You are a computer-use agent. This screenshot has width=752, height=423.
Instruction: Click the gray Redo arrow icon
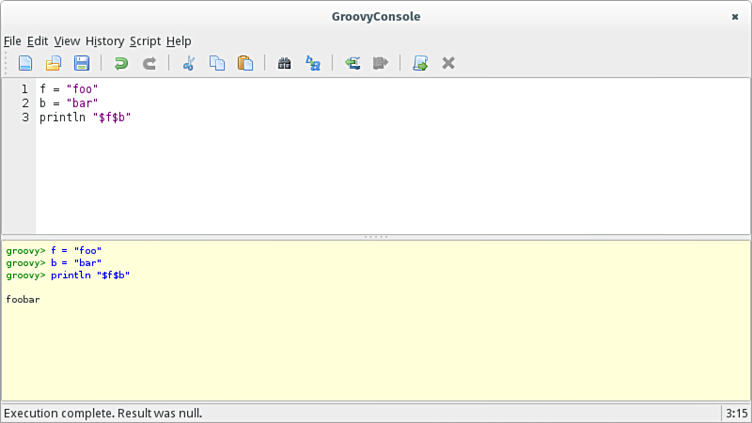click(x=149, y=63)
